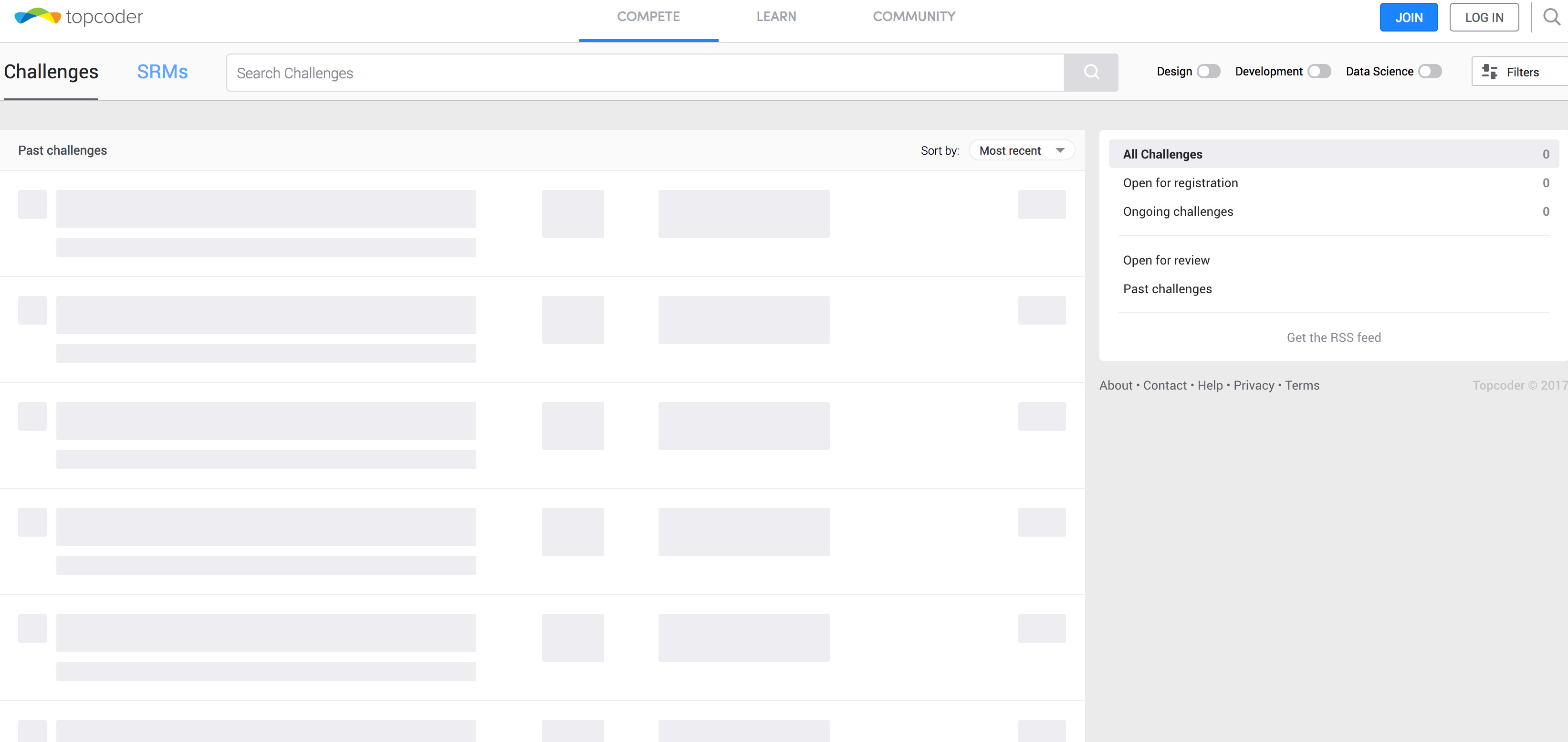Image resolution: width=1568 pixels, height=742 pixels.
Task: Select Past challenges in sidebar
Action: (x=1167, y=289)
